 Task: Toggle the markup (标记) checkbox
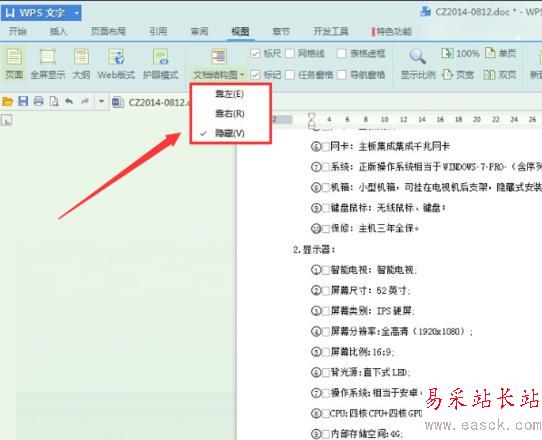[255, 75]
